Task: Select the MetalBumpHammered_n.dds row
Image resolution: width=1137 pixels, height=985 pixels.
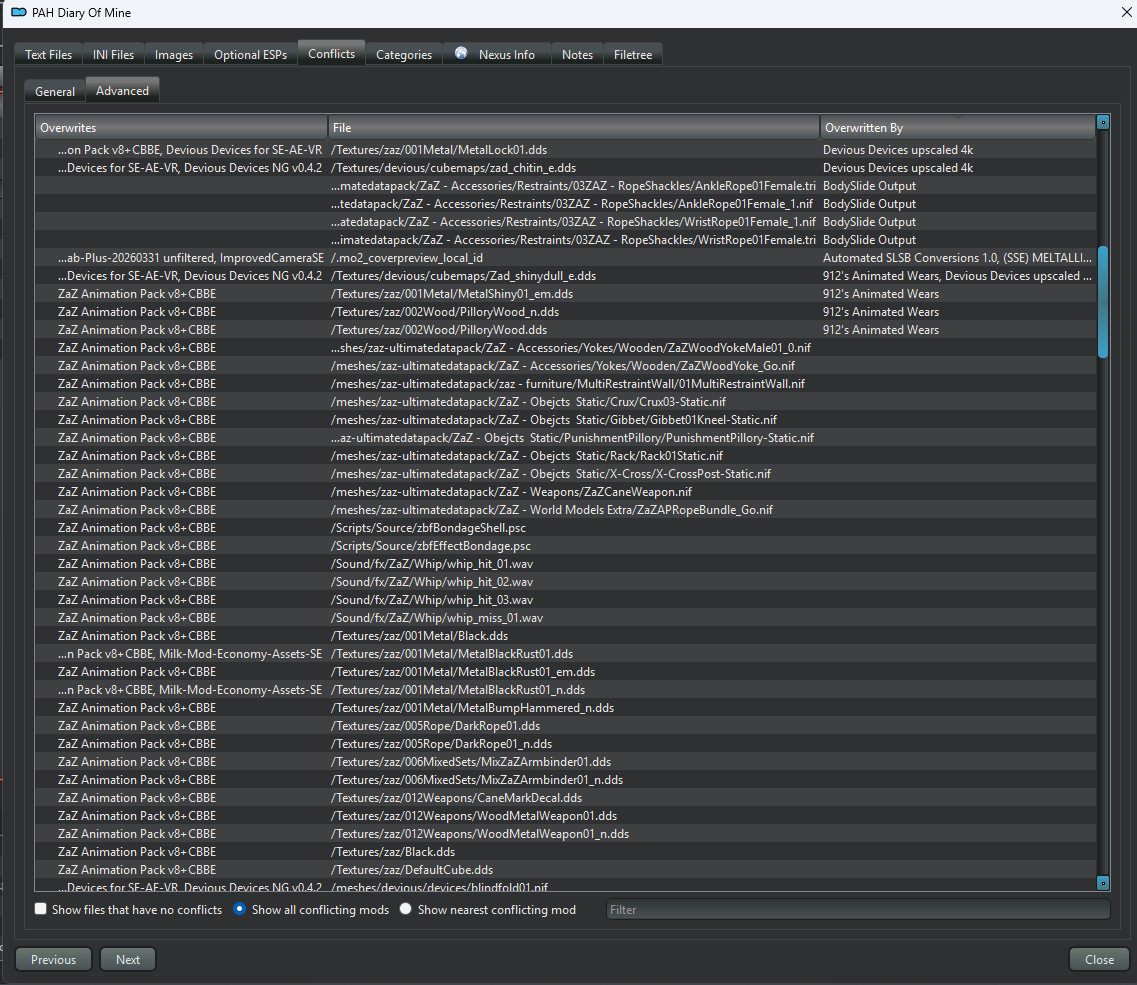Action: [566, 708]
